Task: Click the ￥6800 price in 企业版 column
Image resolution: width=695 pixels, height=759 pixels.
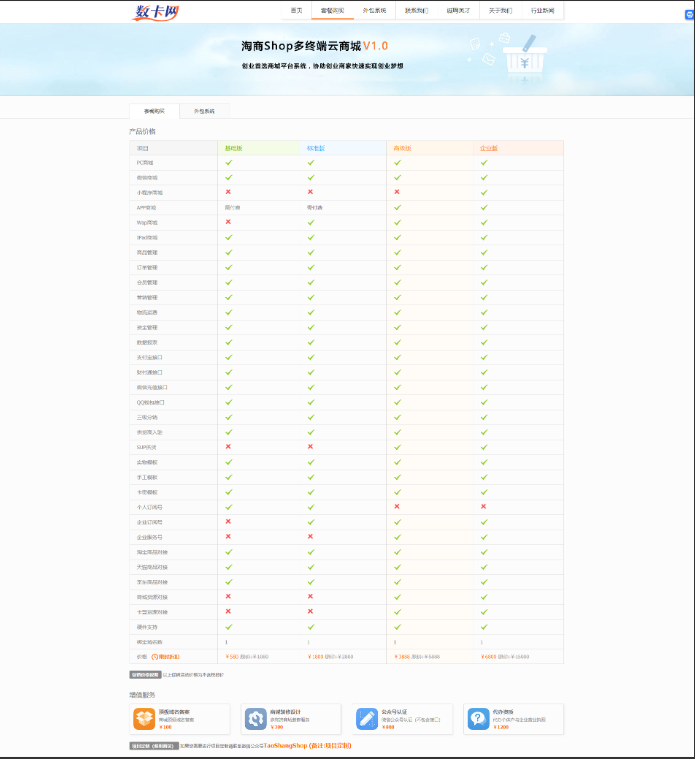Action: 489,657
